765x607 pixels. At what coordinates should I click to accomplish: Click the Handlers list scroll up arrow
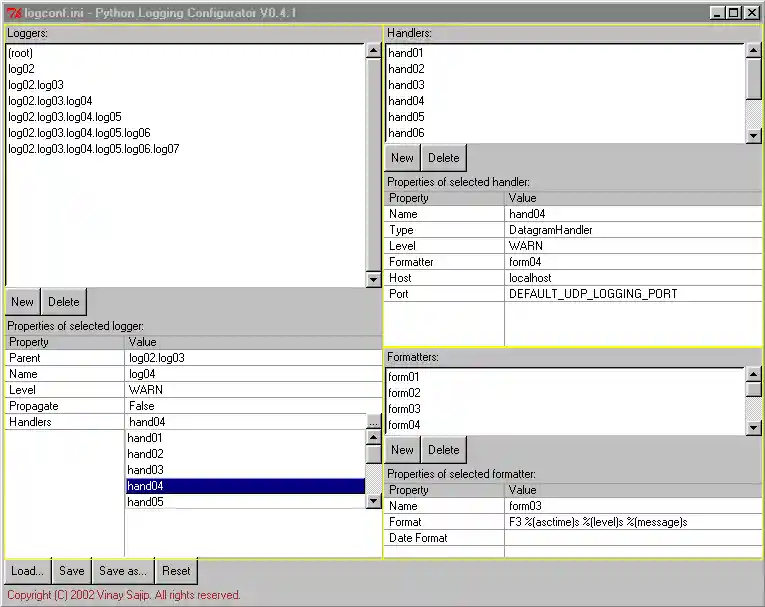[753, 51]
